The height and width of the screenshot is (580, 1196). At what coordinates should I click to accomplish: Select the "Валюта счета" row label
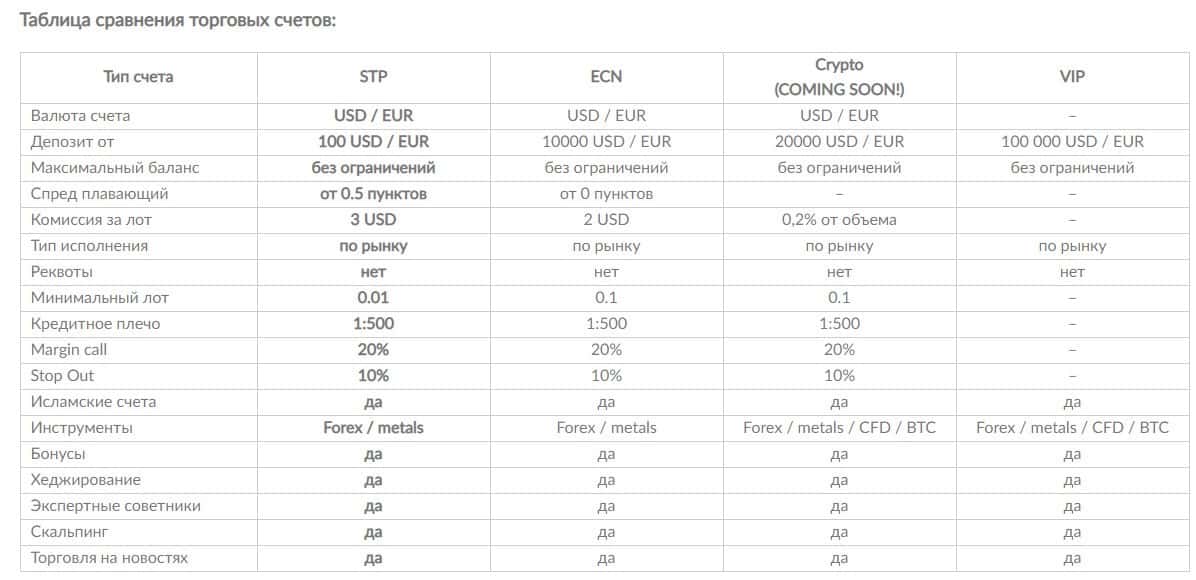[80, 116]
